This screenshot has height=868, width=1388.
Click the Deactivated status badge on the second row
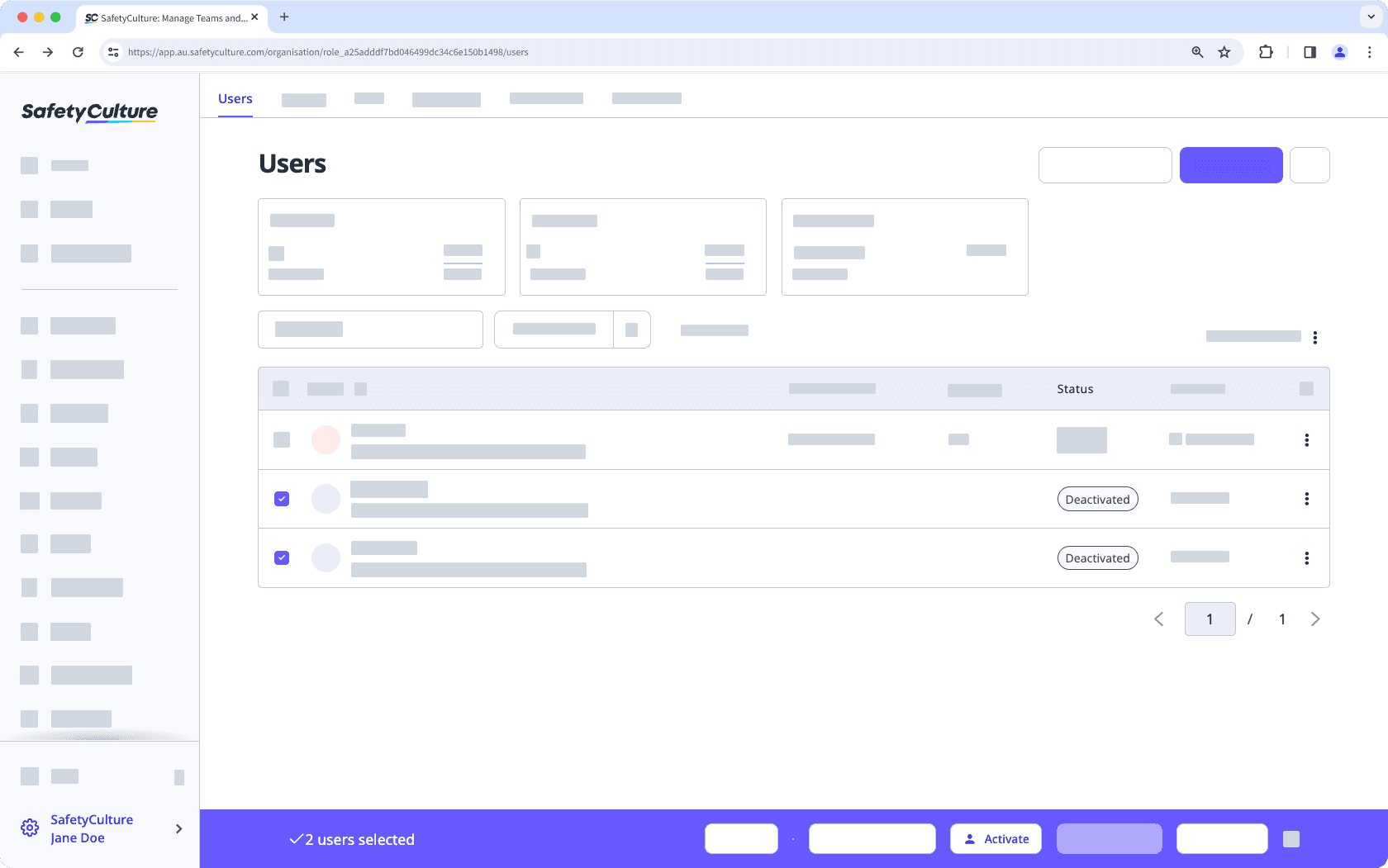coord(1097,499)
